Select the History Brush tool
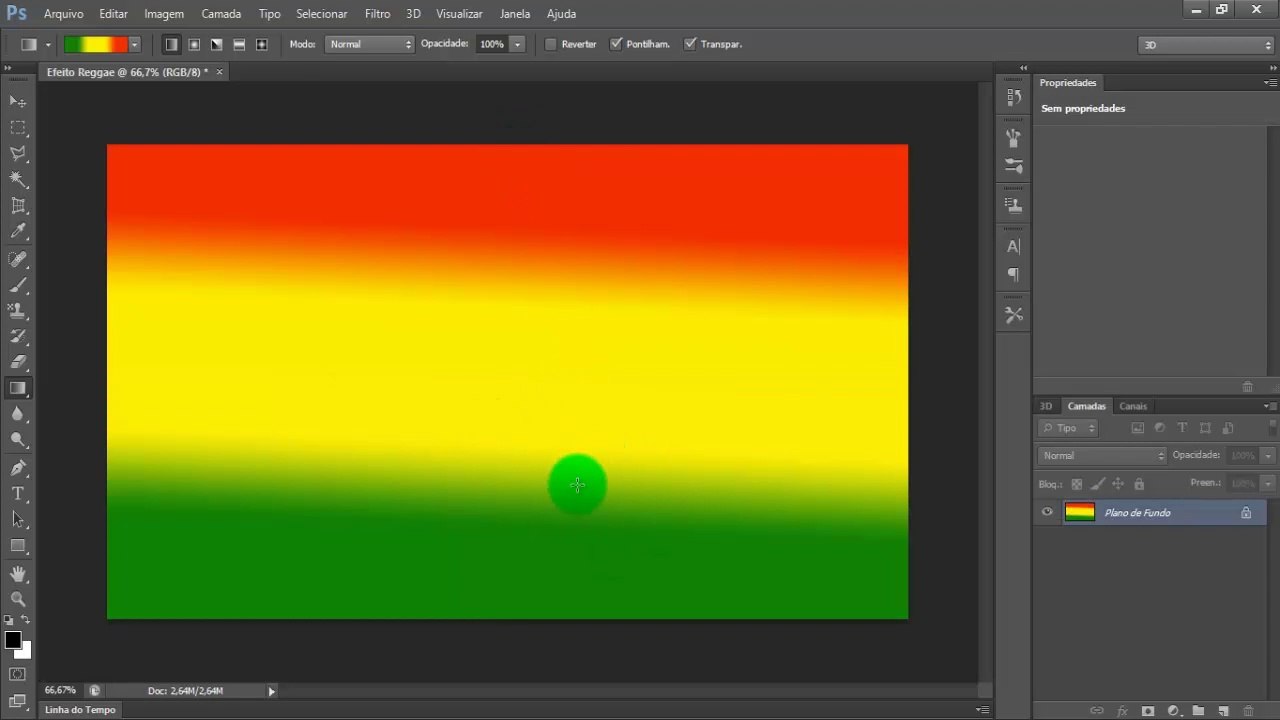This screenshot has width=1280, height=720. [18, 337]
